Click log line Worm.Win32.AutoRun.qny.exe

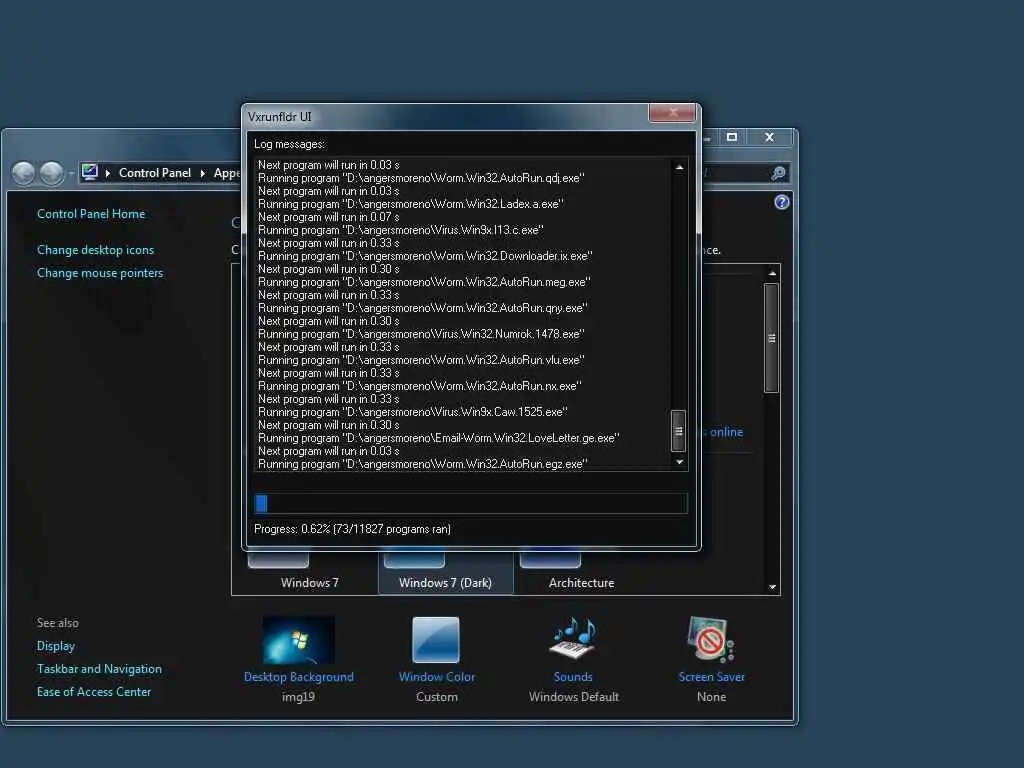[x=423, y=308]
